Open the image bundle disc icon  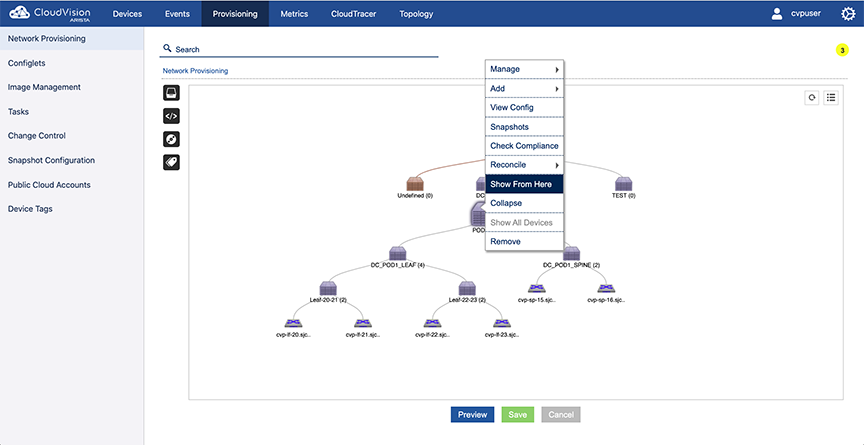(171, 139)
